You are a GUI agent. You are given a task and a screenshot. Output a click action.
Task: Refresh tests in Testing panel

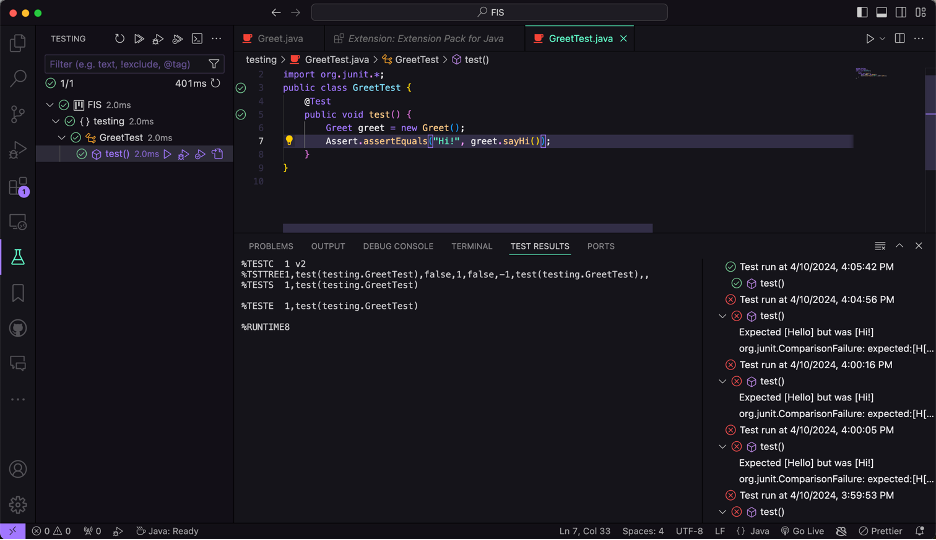pyautogui.click(x=119, y=39)
